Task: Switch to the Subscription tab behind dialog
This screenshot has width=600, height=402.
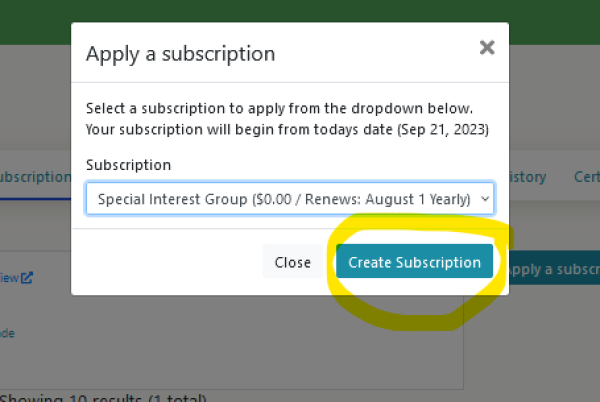Action: [x=34, y=177]
